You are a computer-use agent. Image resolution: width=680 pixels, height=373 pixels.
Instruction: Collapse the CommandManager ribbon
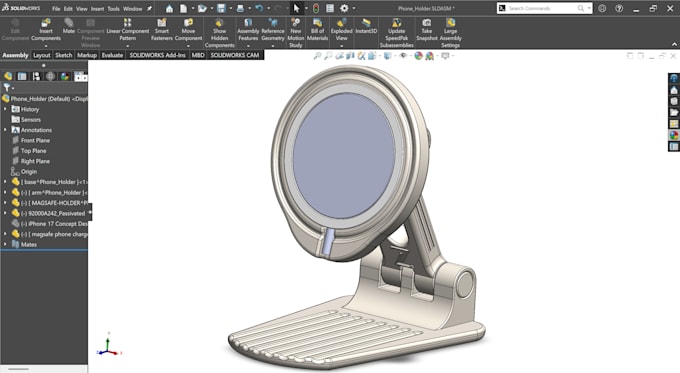[x=674, y=44]
